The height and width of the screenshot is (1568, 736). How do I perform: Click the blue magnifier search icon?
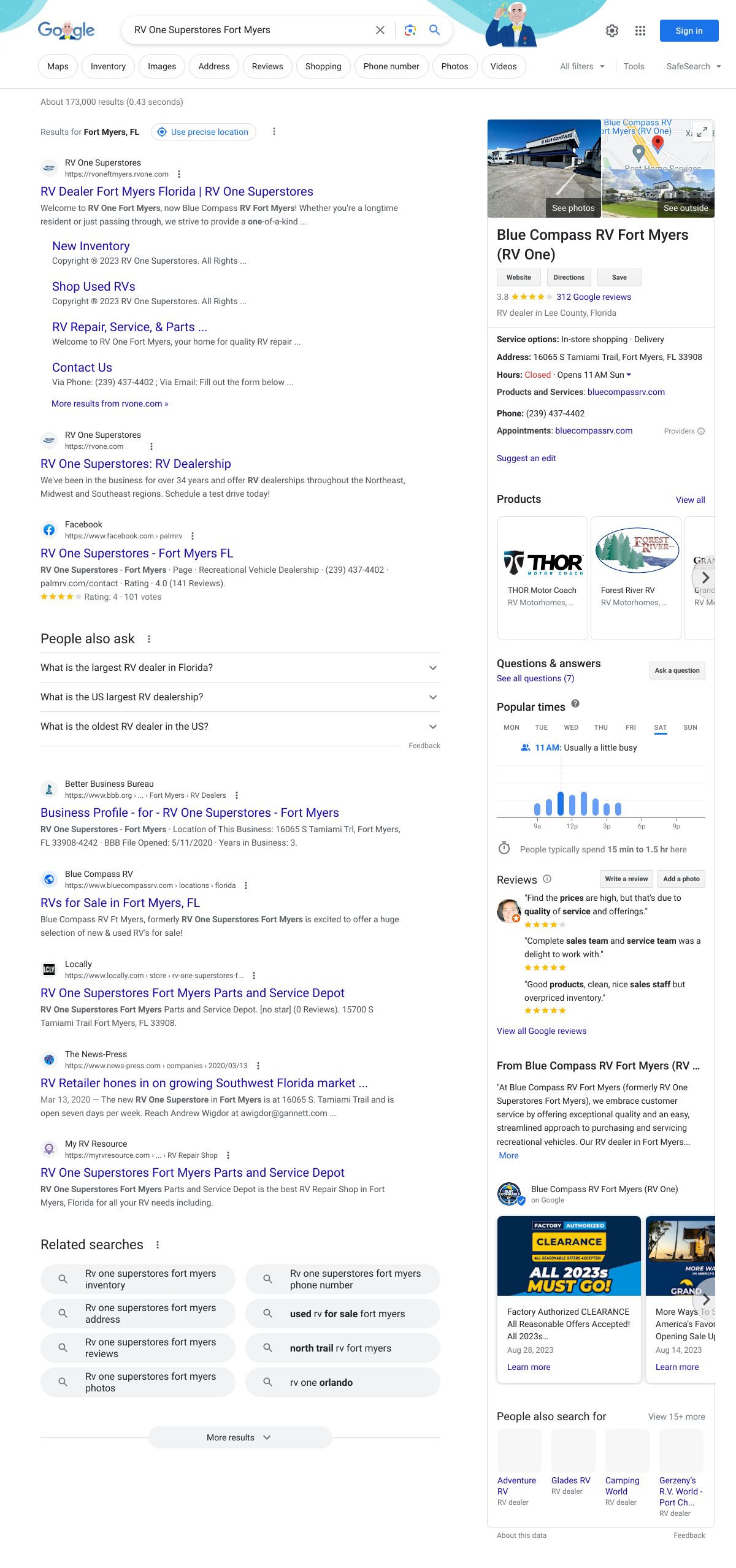435,30
